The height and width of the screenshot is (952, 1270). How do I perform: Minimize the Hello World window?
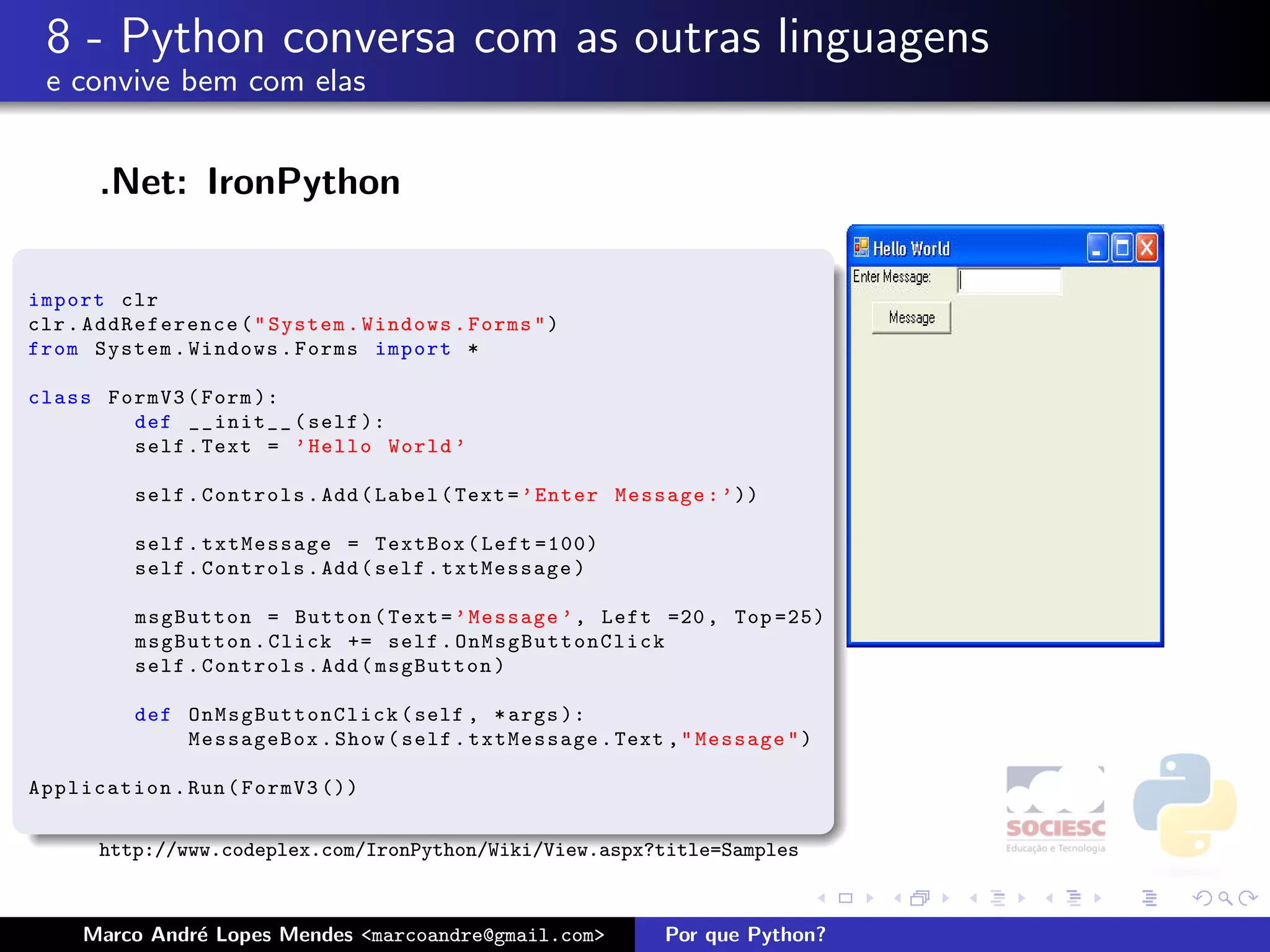tap(1097, 248)
